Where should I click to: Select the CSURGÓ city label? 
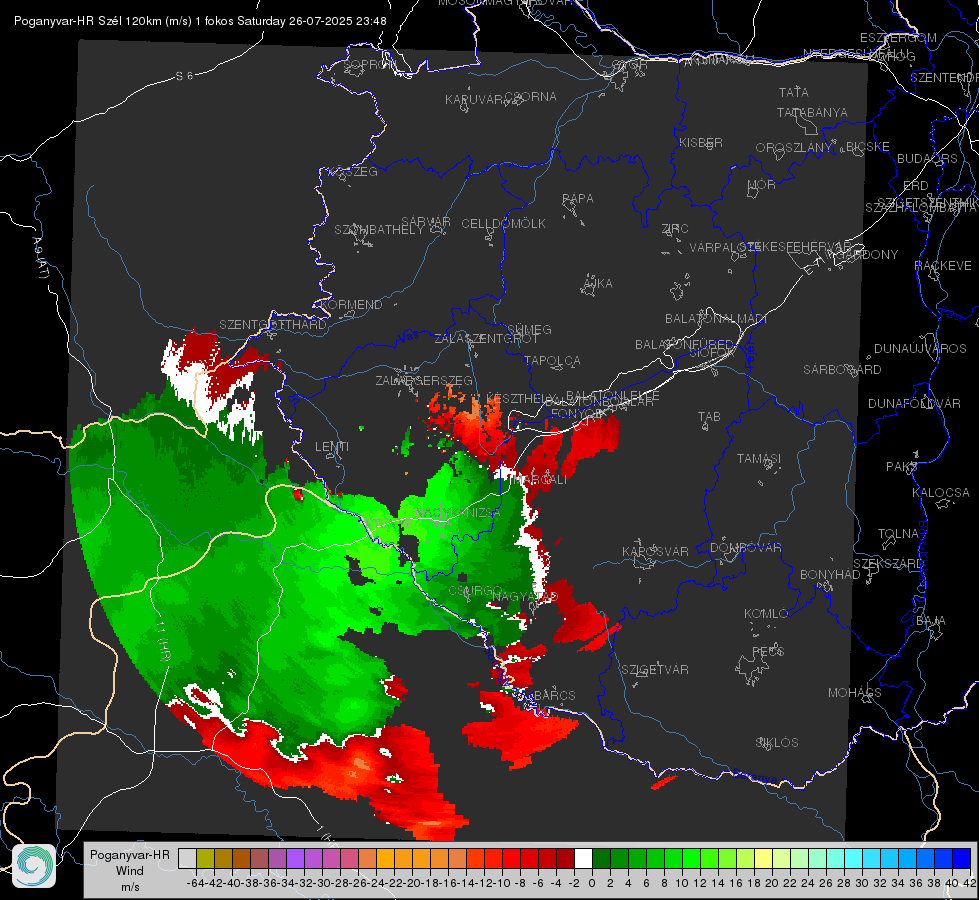[x=476, y=591]
